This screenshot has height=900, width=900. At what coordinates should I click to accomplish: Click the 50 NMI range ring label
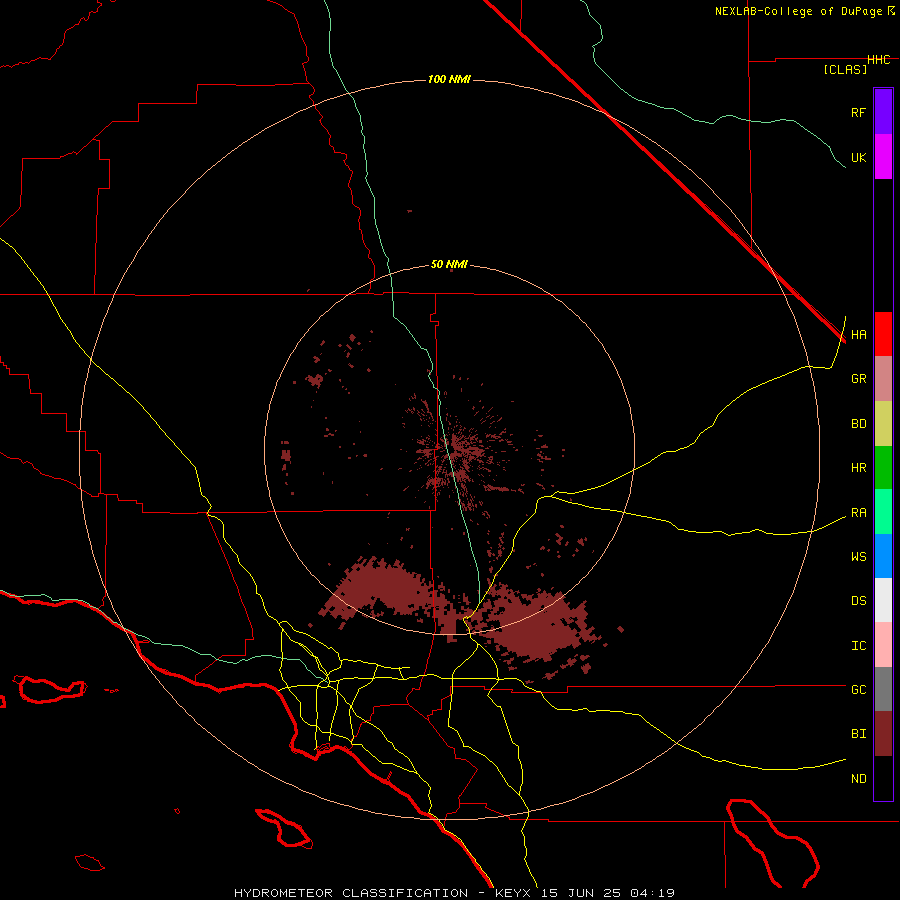(449, 265)
